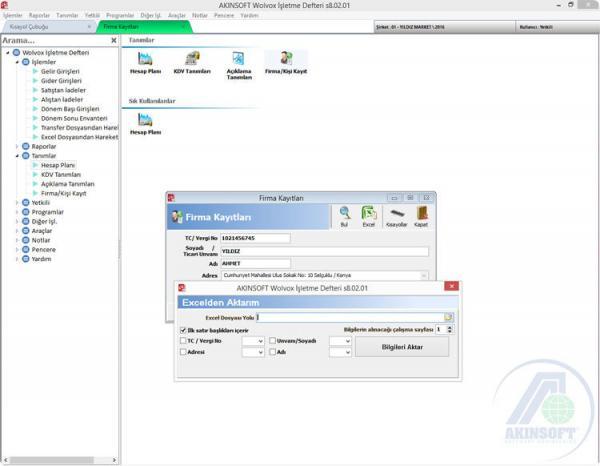Click the sidebar horizontal scrollbar
Screen dimensions: 600x466
coord(52,460)
